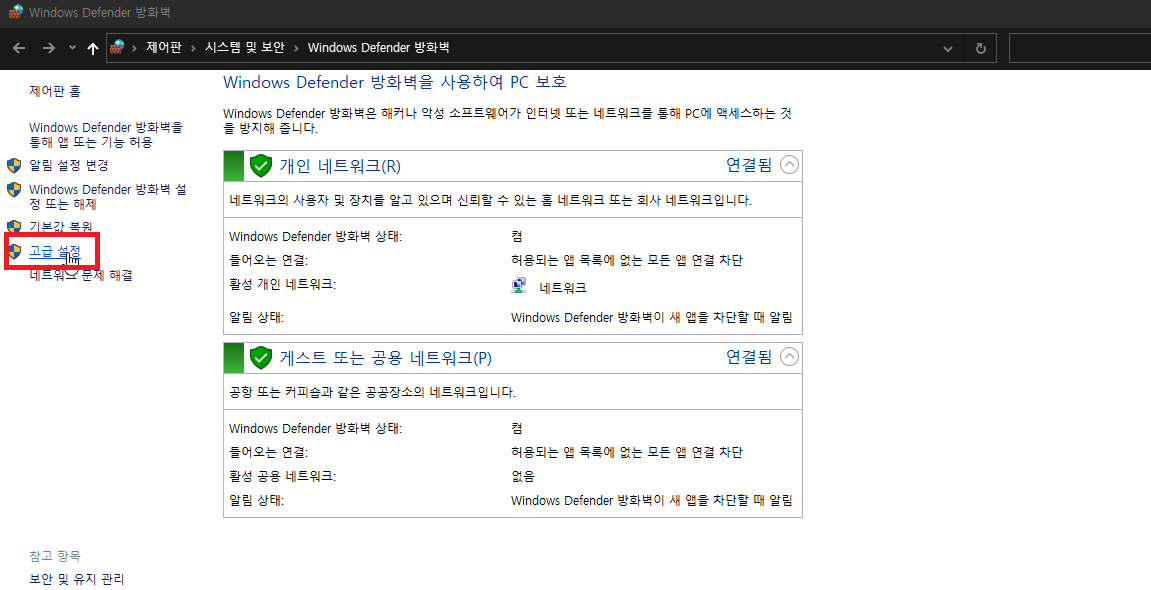The image size is (1151, 590).
Task: Refresh the control panel page
Action: coord(980,48)
